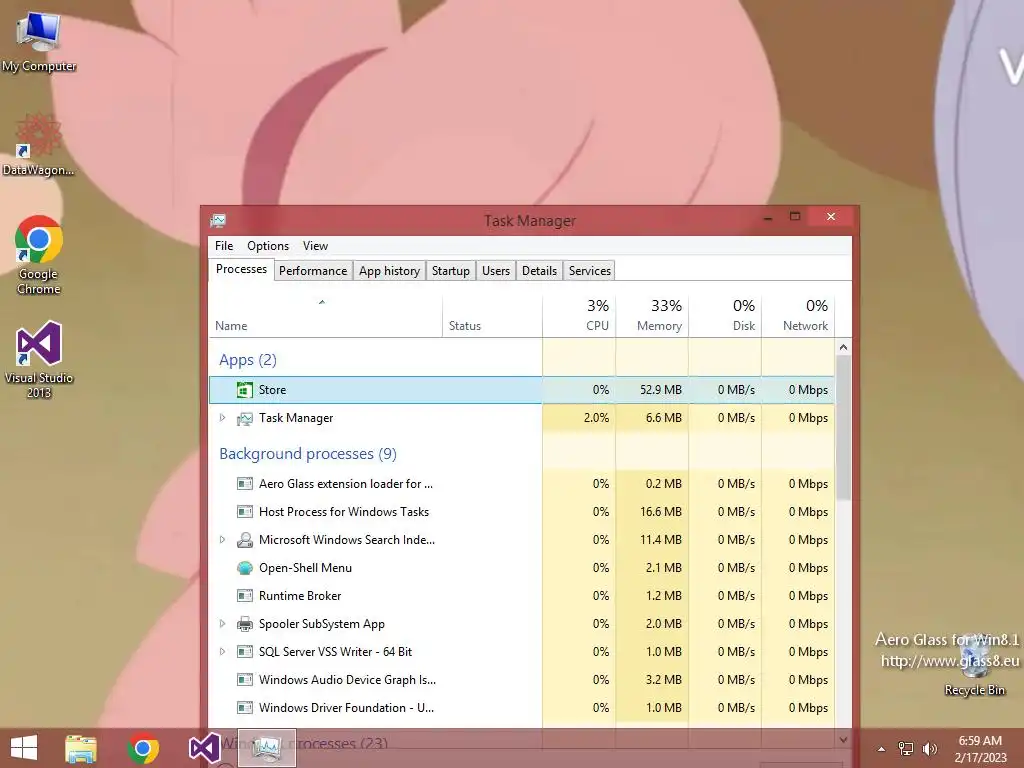Click the Windows Driver Foundation process icon
The image size is (1024, 768).
[244, 708]
